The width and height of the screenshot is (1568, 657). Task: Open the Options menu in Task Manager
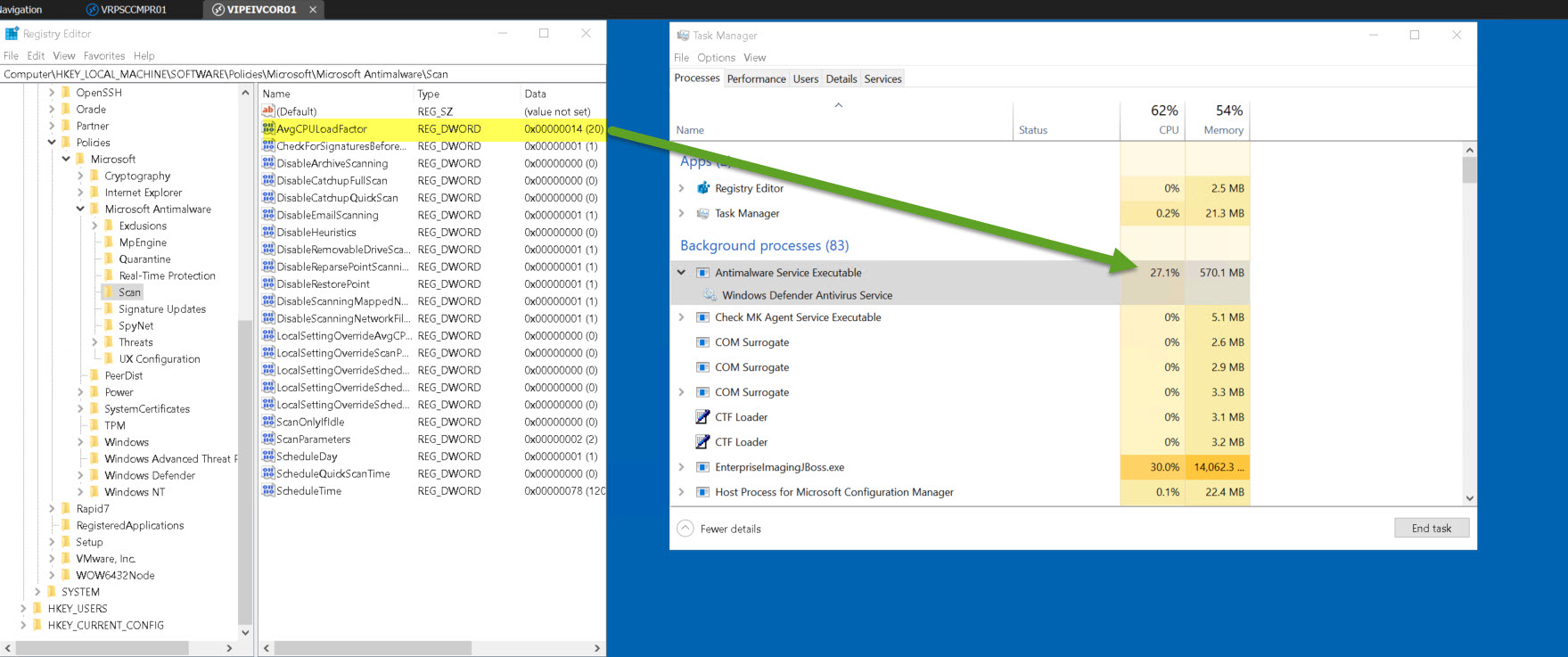coord(717,58)
